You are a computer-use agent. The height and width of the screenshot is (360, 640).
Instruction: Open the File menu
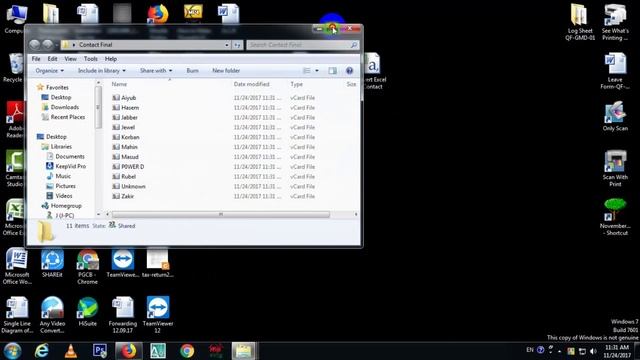click(36, 59)
